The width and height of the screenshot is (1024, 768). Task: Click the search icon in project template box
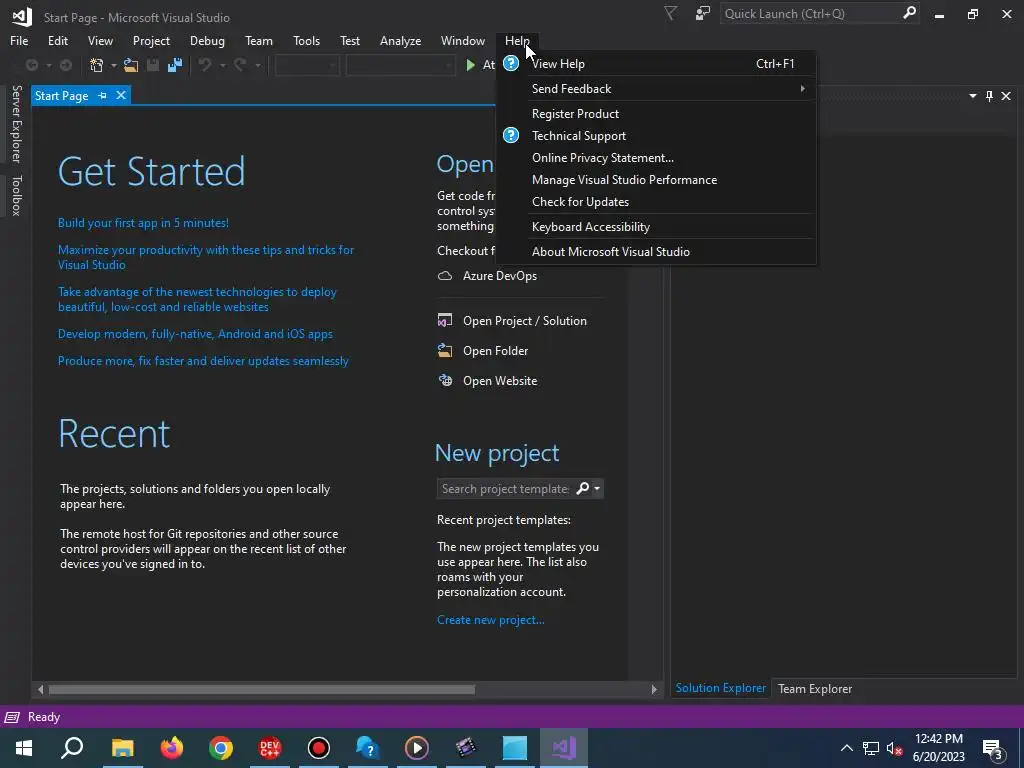coord(583,488)
